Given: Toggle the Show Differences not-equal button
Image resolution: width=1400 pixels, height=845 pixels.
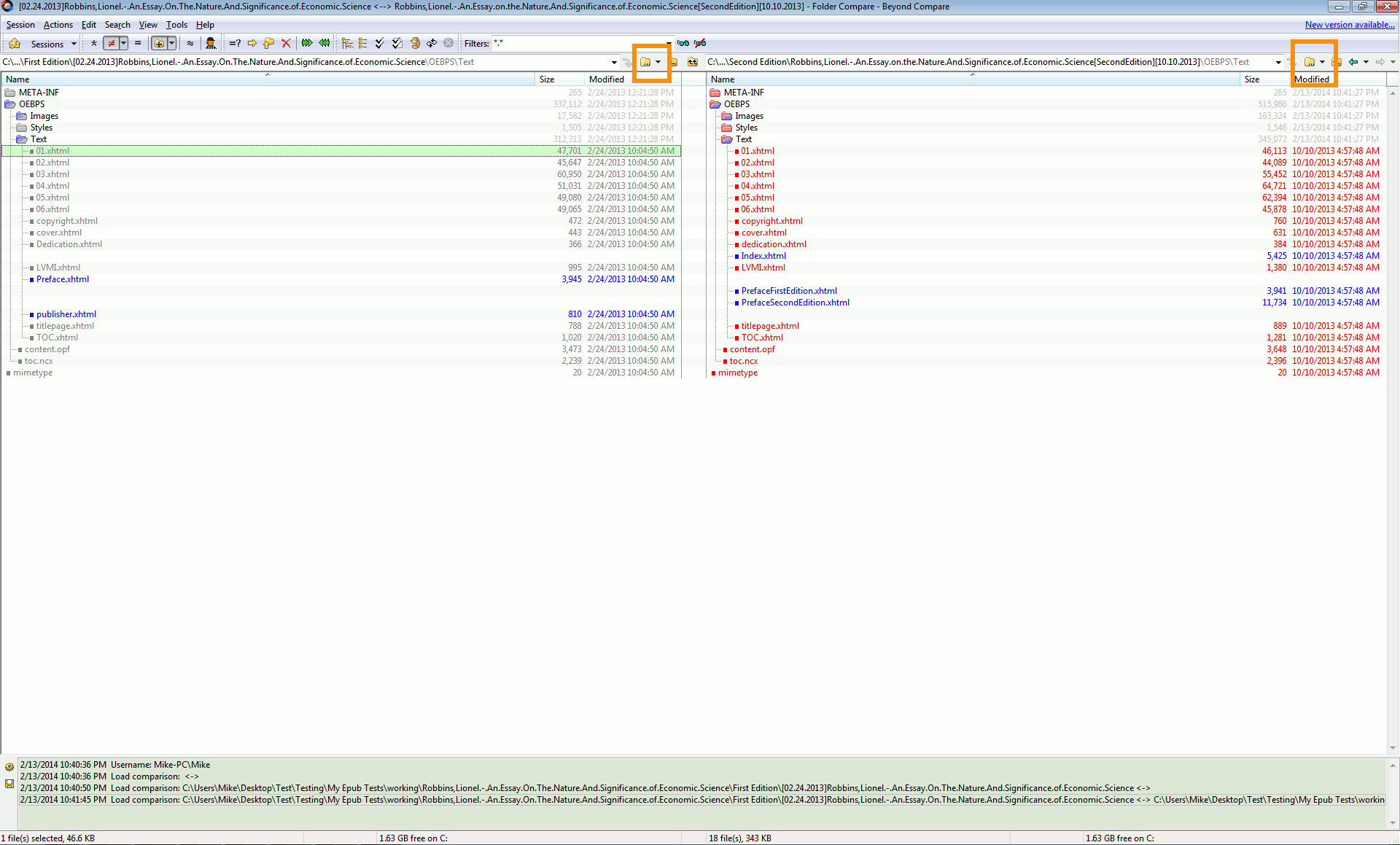Looking at the screenshot, I should 111,44.
